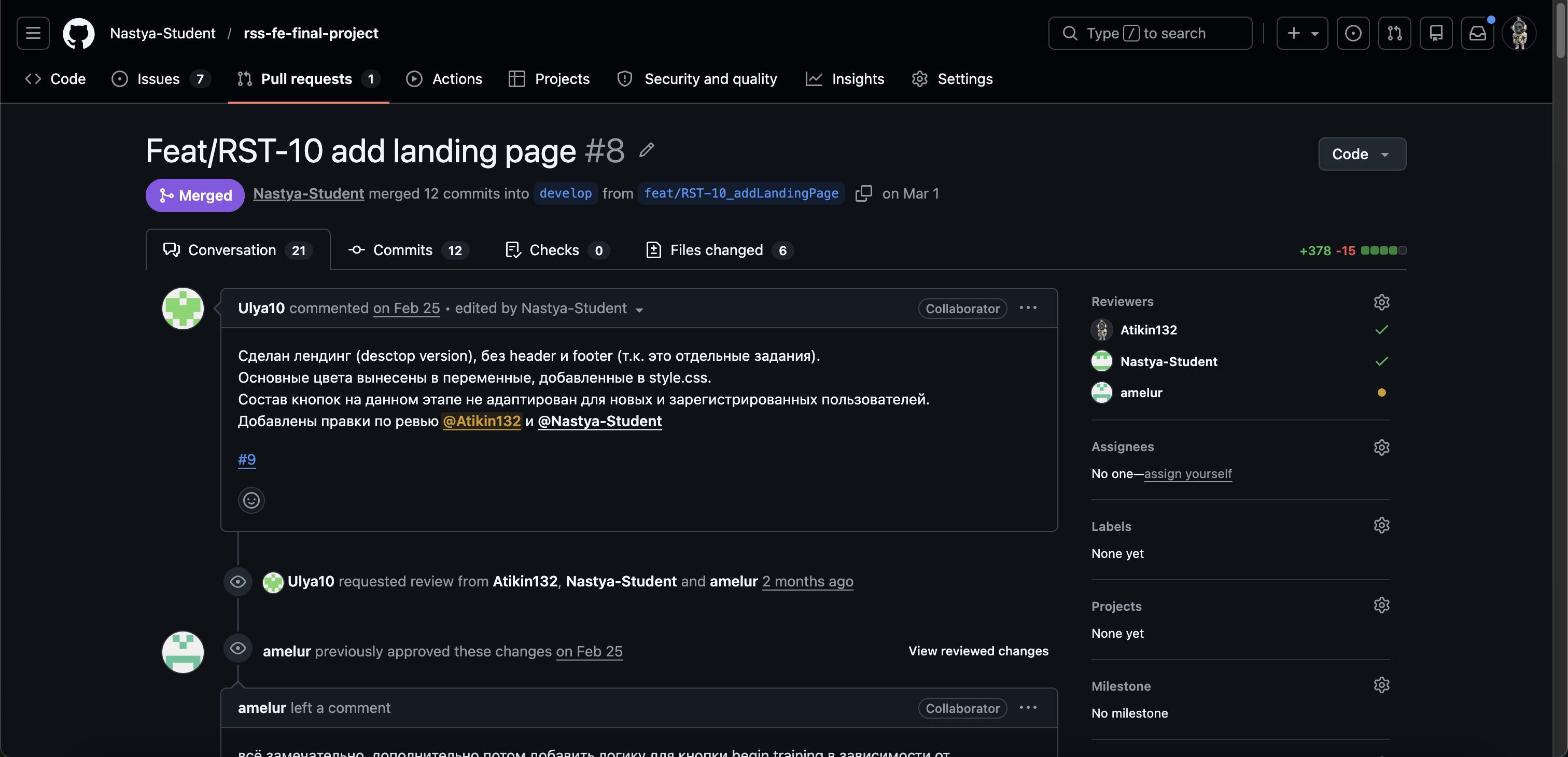
Task: Open GitHub notifications inbox
Action: pos(1478,34)
